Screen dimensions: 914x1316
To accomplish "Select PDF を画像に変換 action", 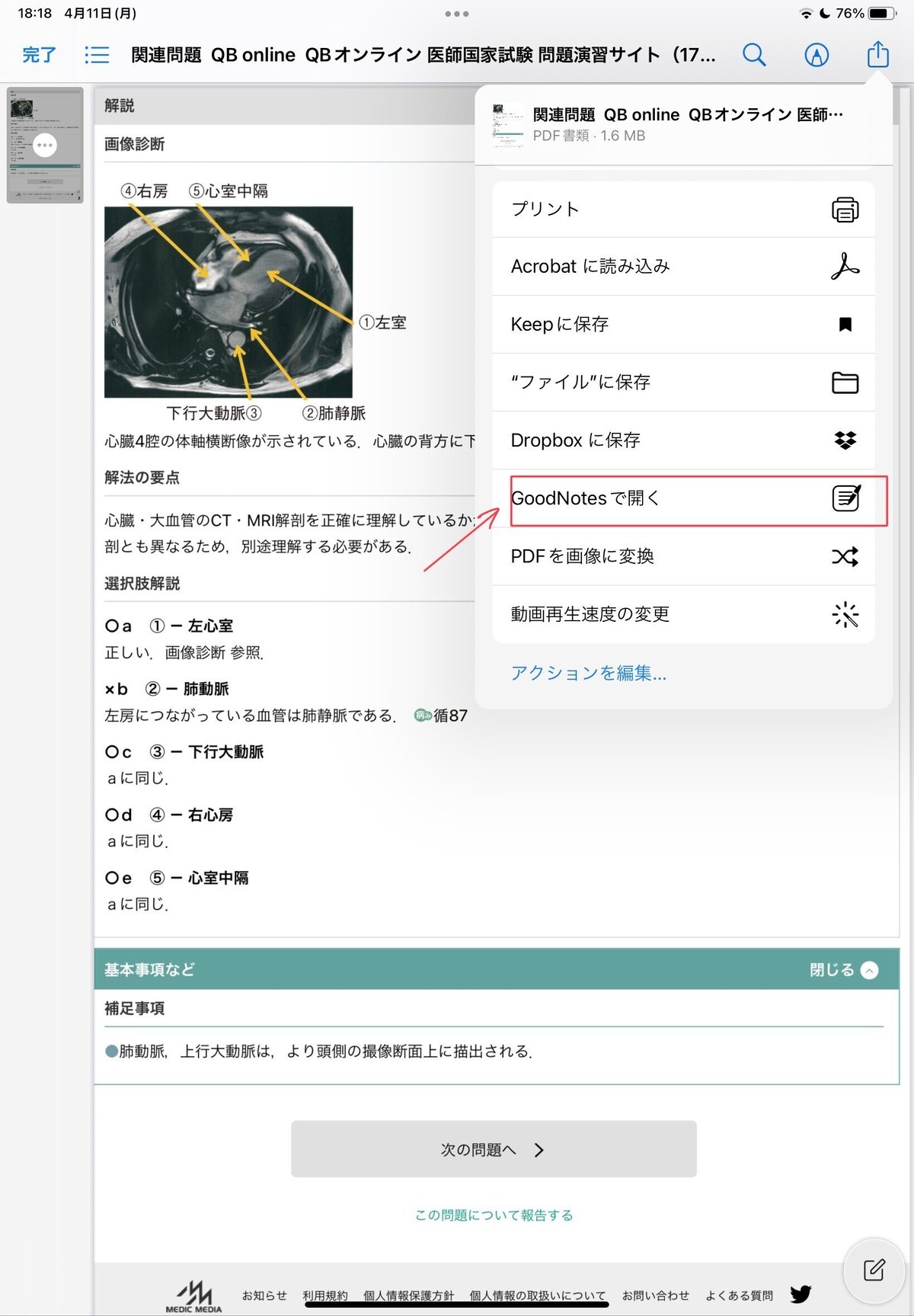I will [683, 556].
